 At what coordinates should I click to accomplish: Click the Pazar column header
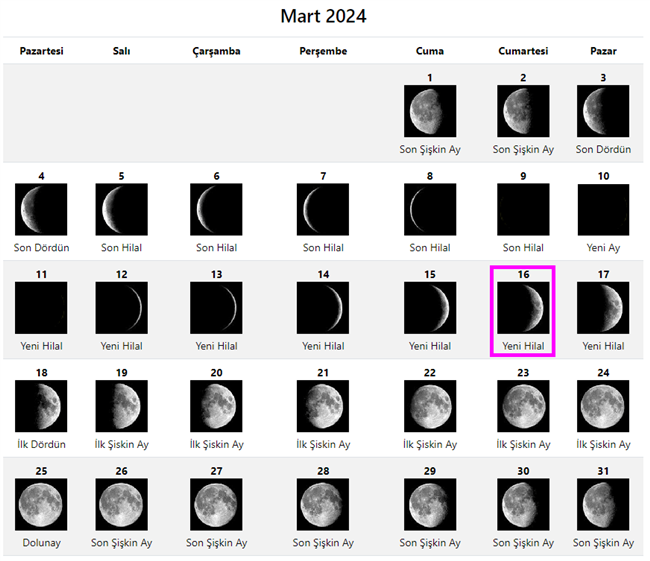pos(603,51)
